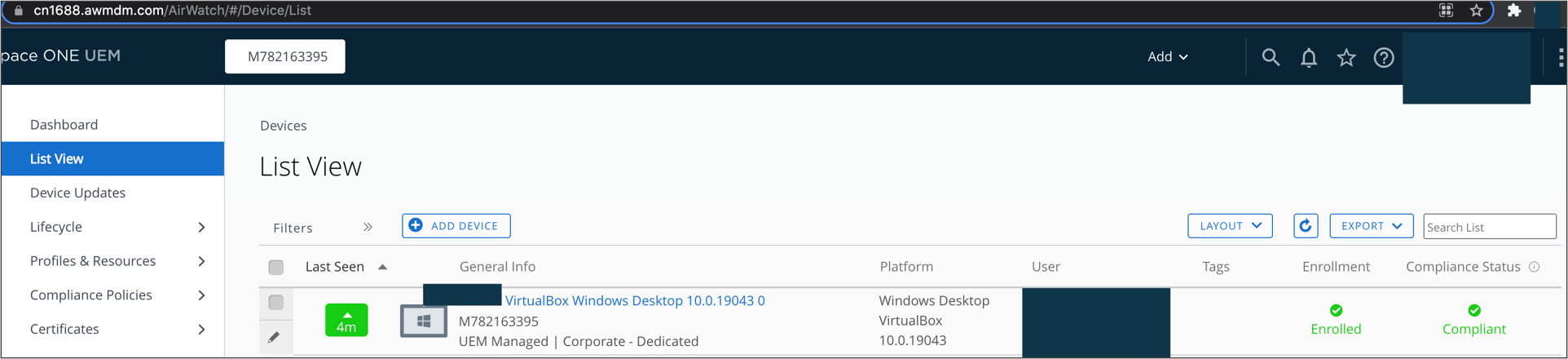Toggle the select-all checkbox in table header
The width and height of the screenshot is (1568, 359).
[x=276, y=267]
